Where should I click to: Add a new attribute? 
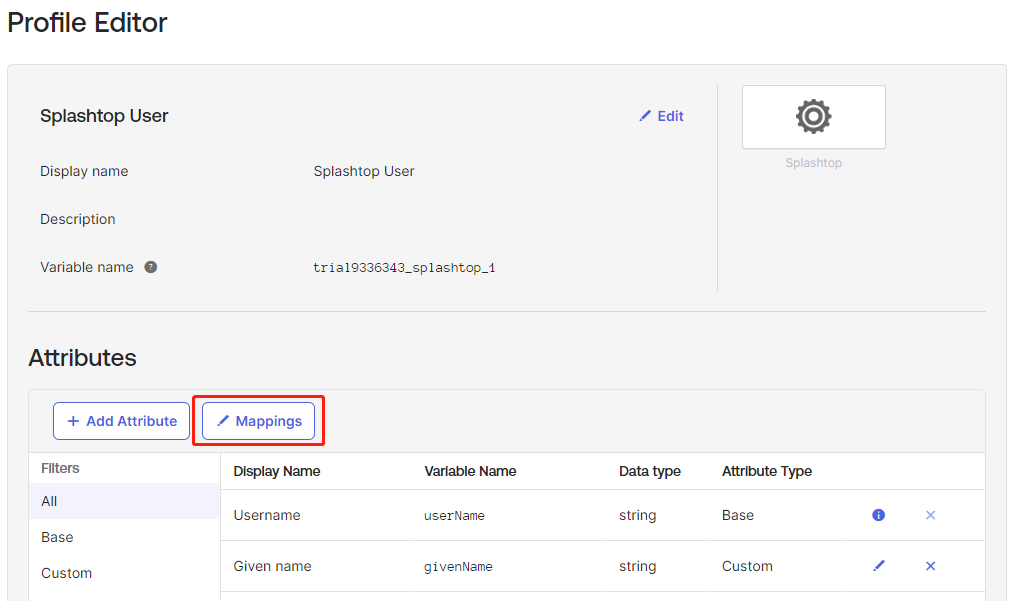[122, 421]
